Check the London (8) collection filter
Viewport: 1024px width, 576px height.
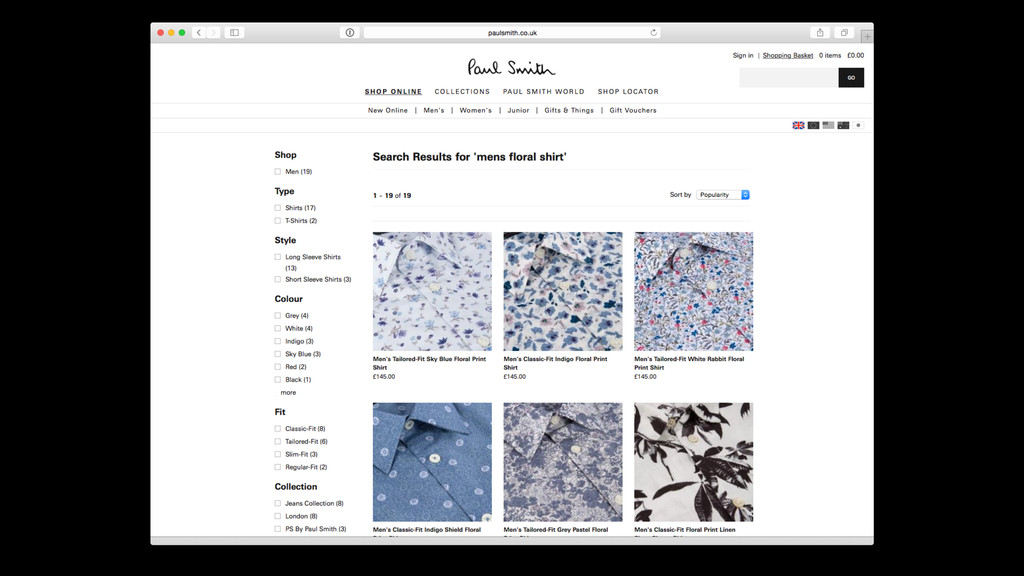coord(278,516)
